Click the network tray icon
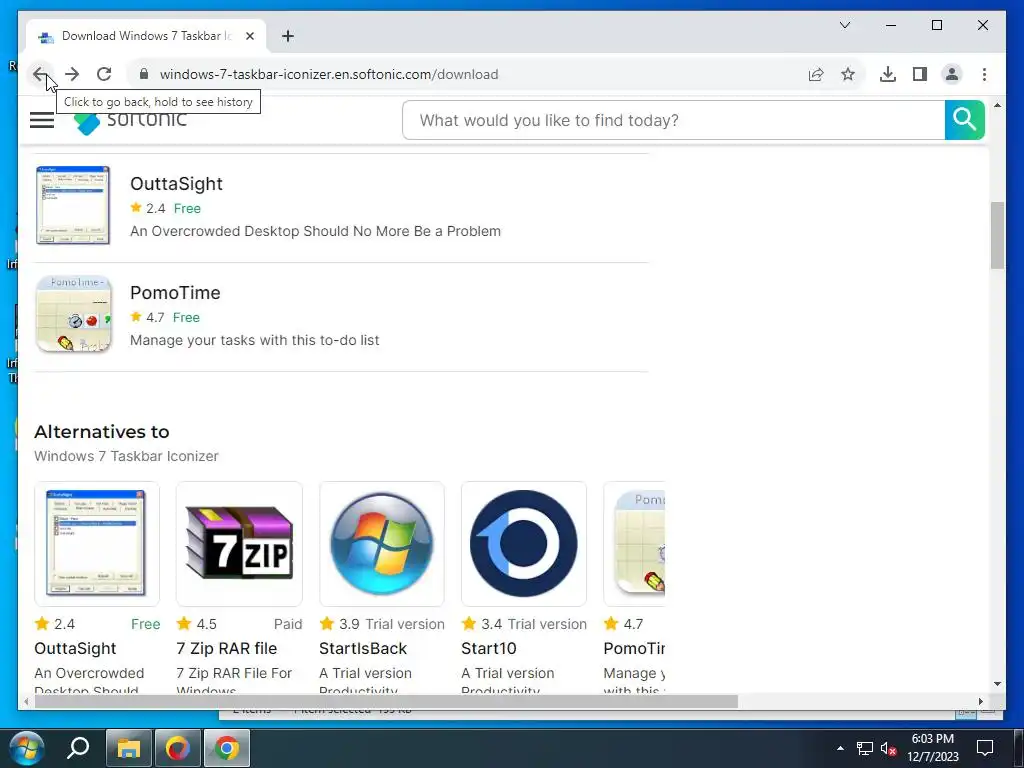1024x768 pixels. pos(865,748)
